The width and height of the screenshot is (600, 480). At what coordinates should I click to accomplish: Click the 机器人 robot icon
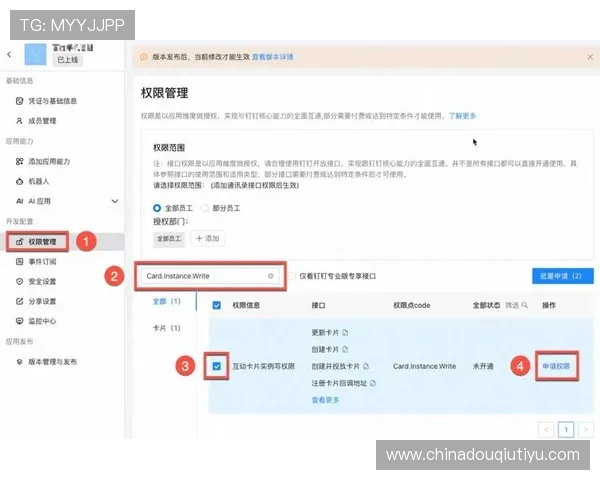(20, 181)
